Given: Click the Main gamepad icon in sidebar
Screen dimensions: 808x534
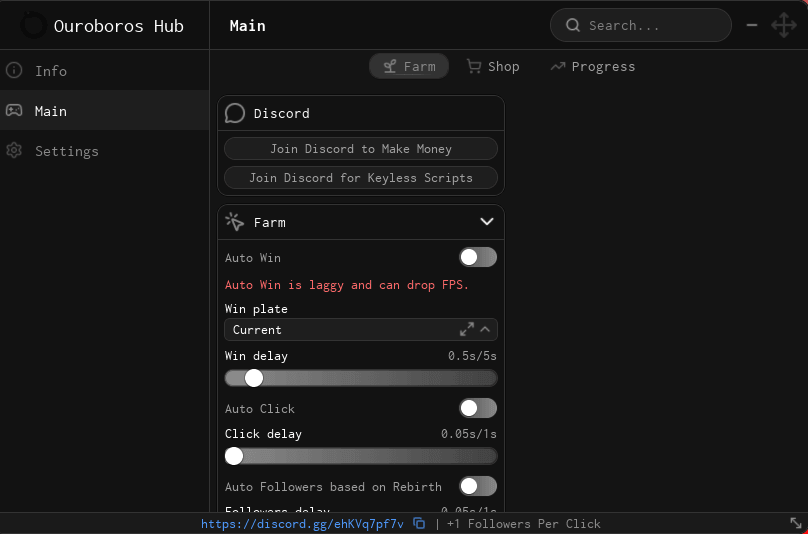Looking at the screenshot, I should [x=14, y=110].
